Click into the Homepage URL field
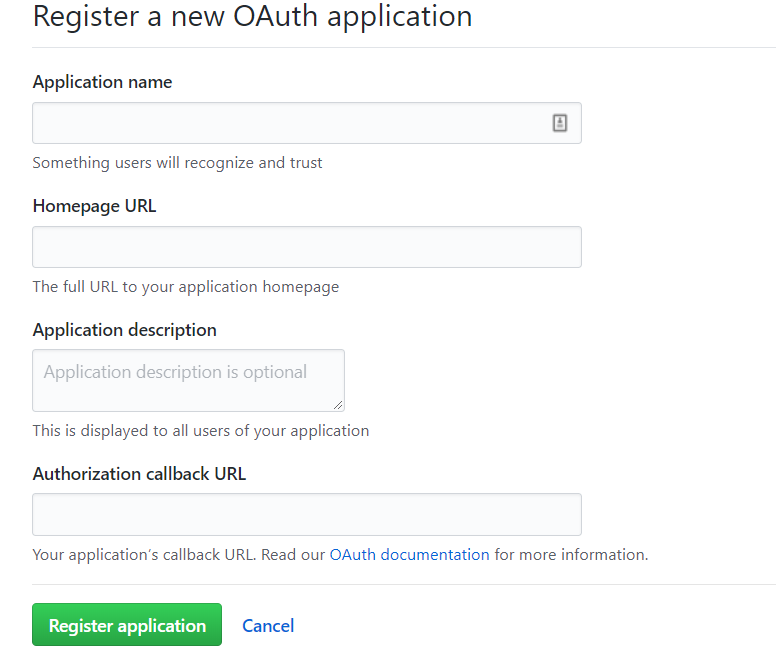The width and height of the screenshot is (776, 668). pos(307,247)
